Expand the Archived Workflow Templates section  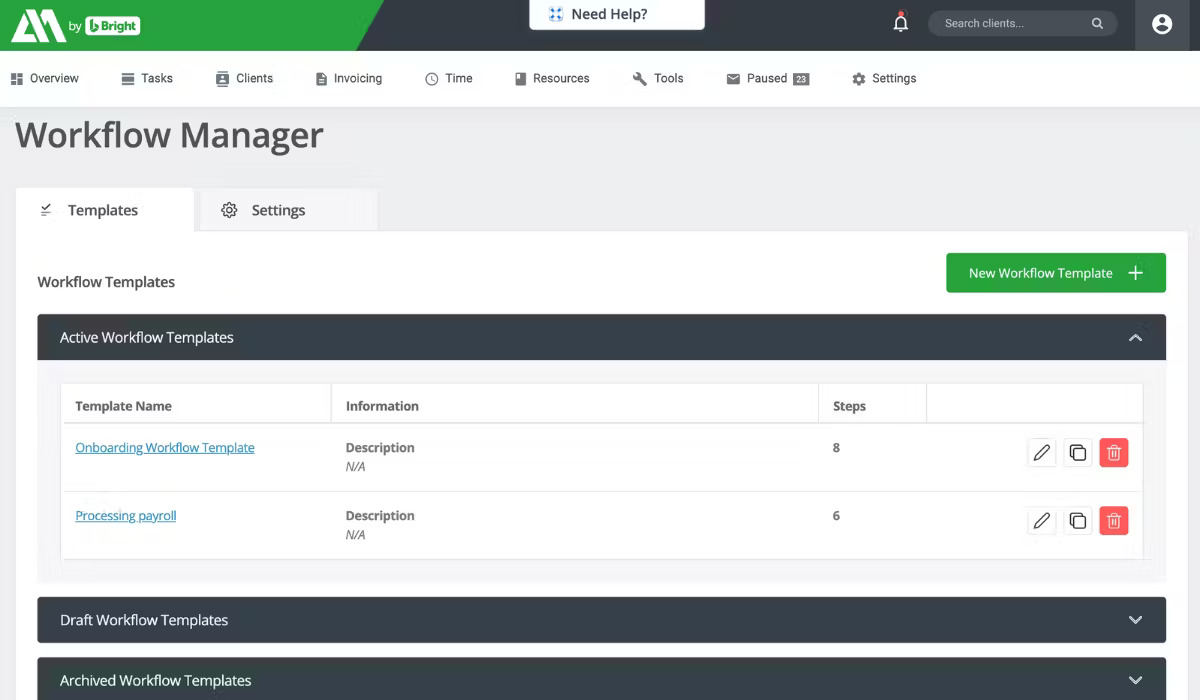(x=1135, y=679)
